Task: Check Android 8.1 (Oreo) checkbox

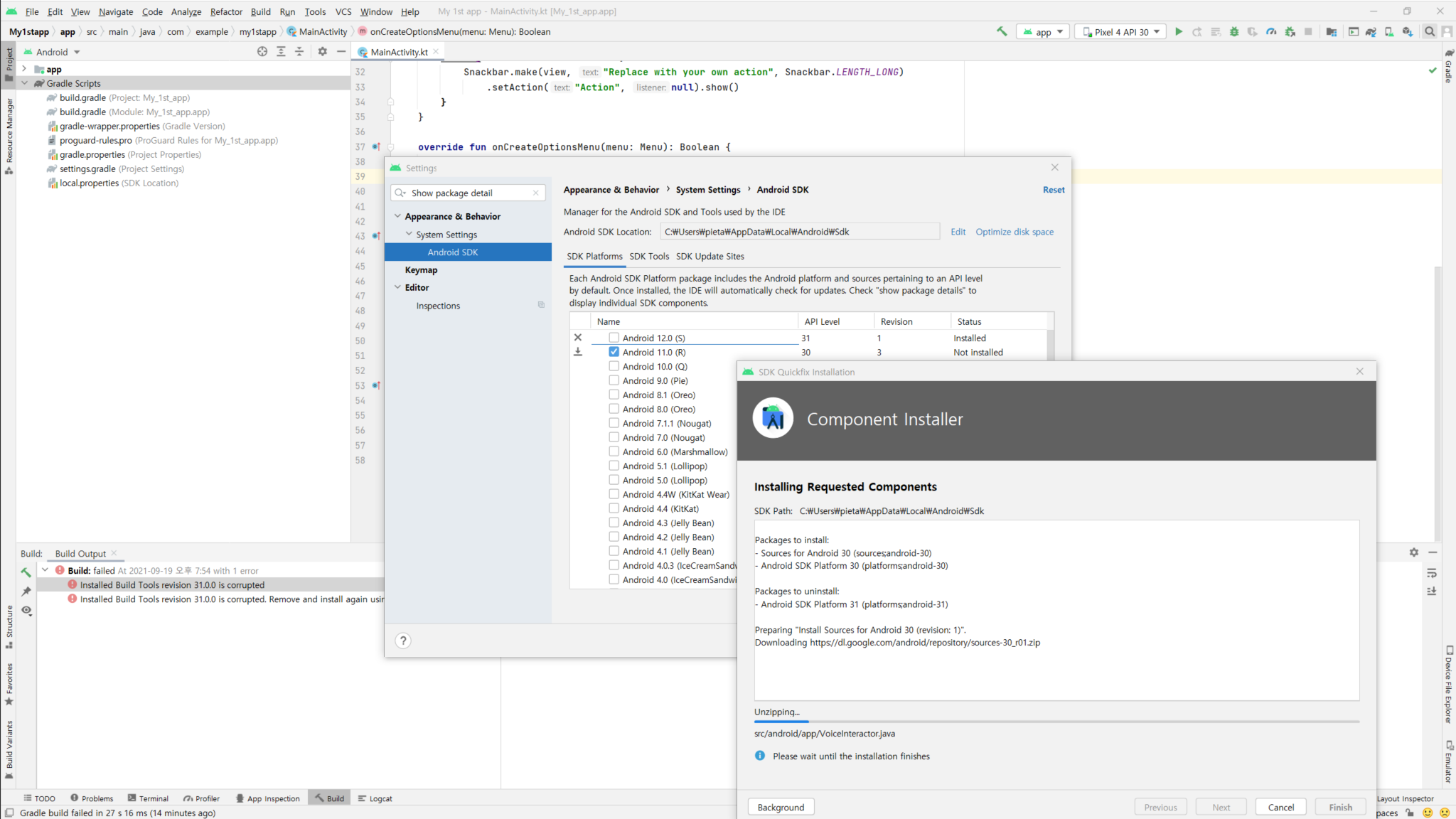Action: tap(614, 395)
